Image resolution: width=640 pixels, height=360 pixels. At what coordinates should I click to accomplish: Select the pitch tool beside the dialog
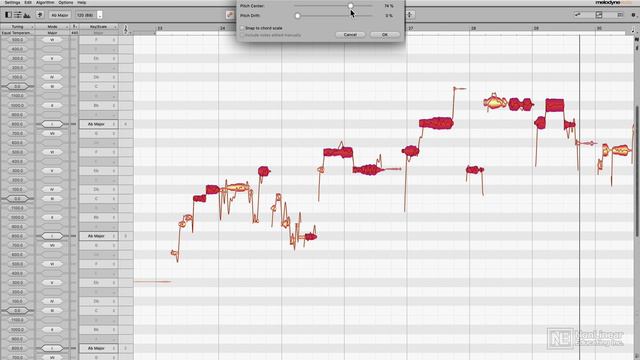point(230,15)
